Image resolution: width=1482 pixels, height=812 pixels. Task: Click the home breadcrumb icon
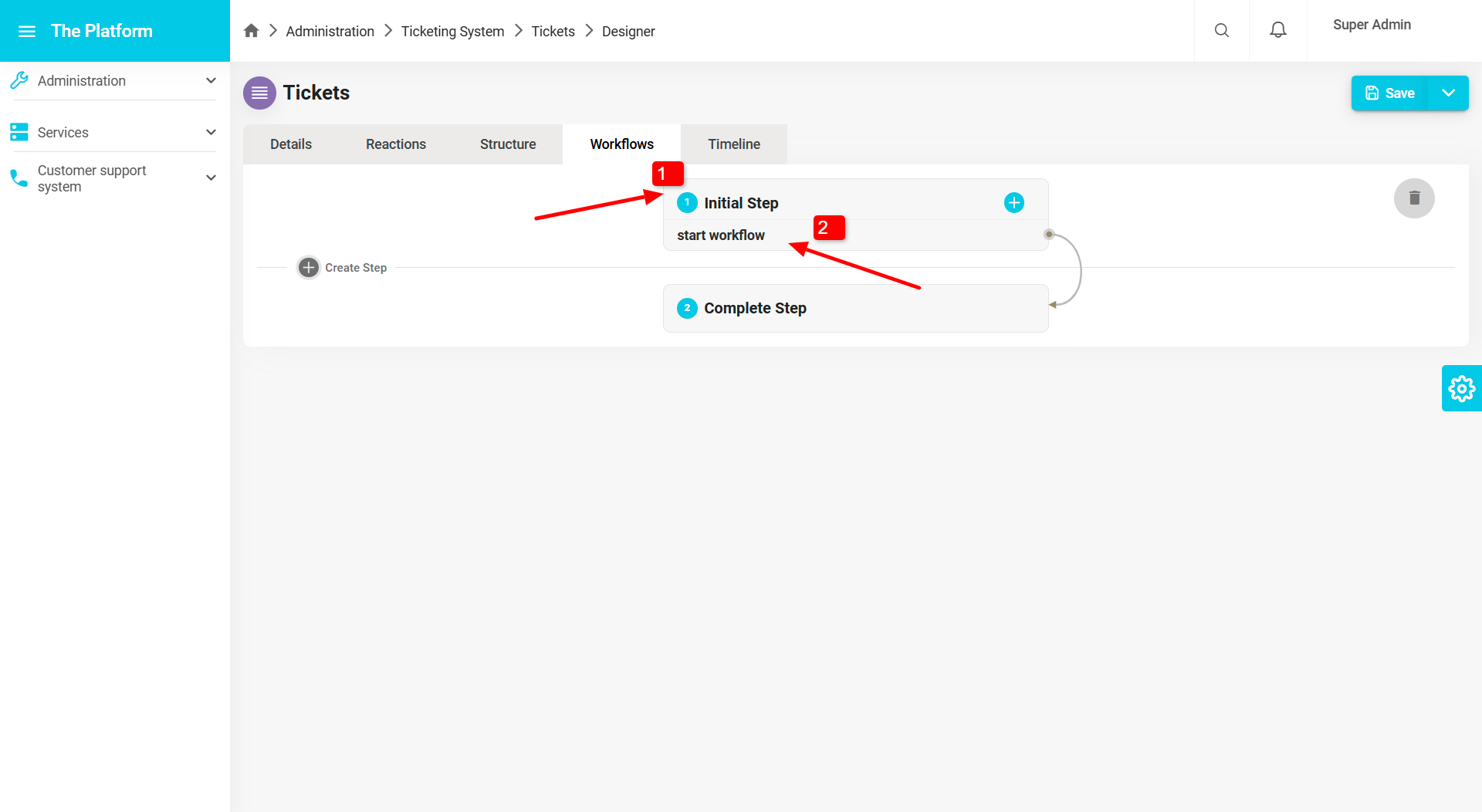(x=251, y=30)
